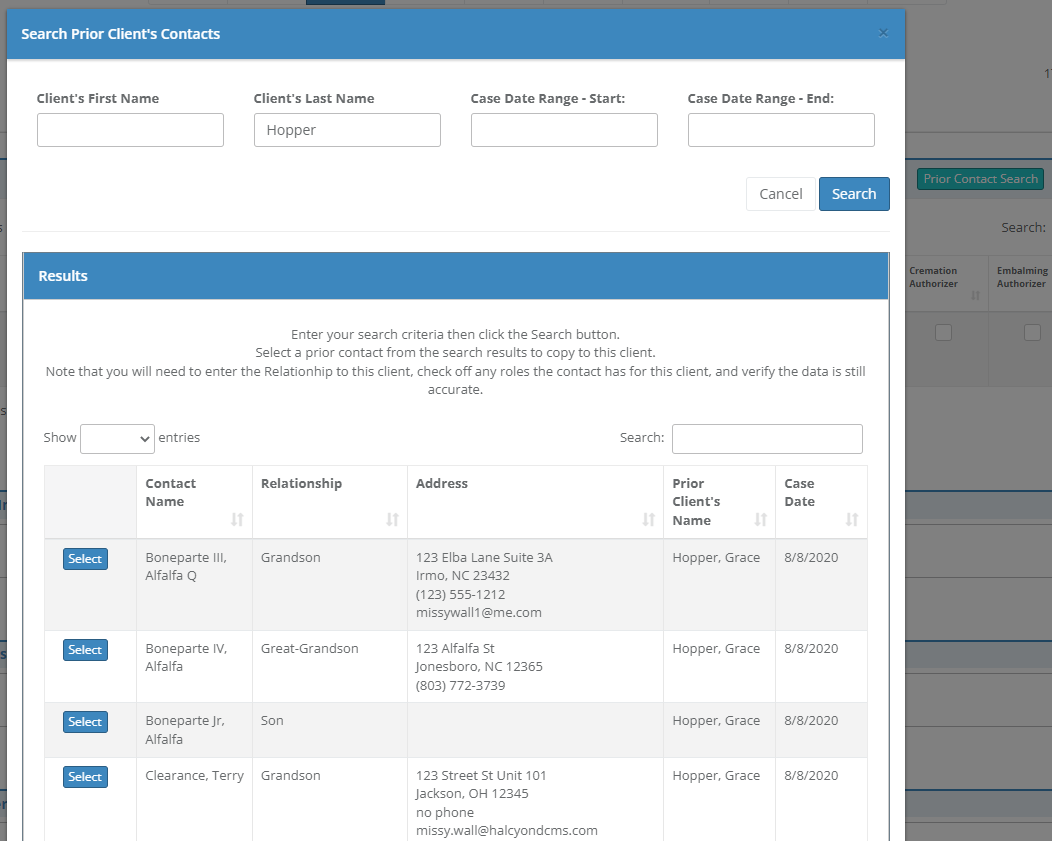
Task: Click the results table Search filter box
Action: pyautogui.click(x=767, y=438)
